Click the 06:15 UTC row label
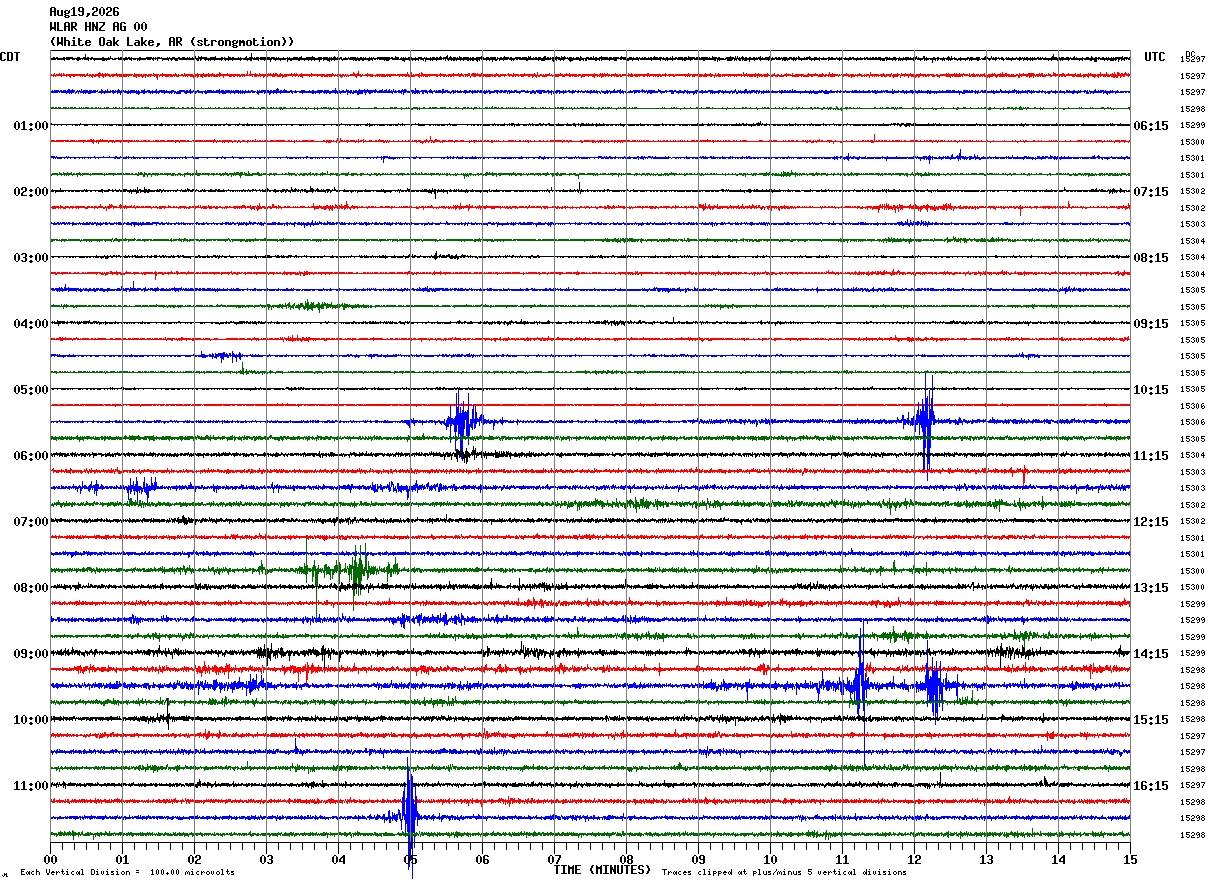This screenshot has width=1210, height=886. pos(1150,126)
